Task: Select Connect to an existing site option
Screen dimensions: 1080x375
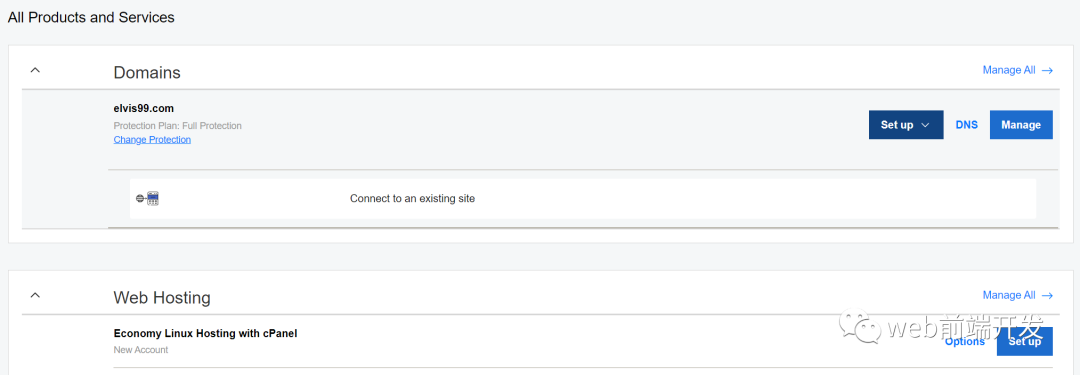Action: click(x=583, y=199)
